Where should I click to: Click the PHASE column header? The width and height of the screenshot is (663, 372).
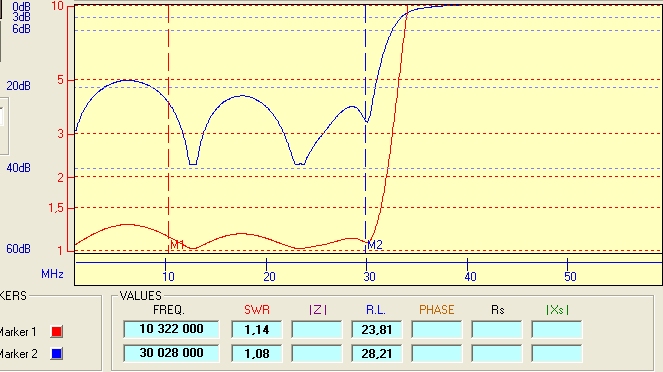tap(436, 310)
